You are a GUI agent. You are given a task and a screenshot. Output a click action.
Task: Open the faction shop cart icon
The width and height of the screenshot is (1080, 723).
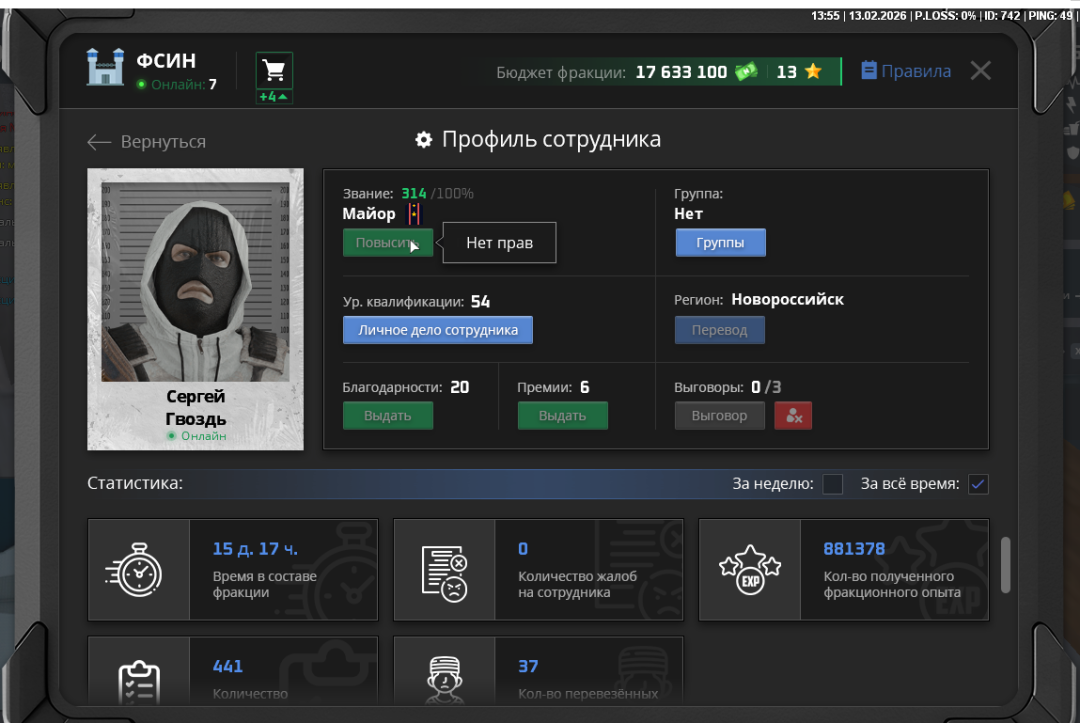pos(274,71)
